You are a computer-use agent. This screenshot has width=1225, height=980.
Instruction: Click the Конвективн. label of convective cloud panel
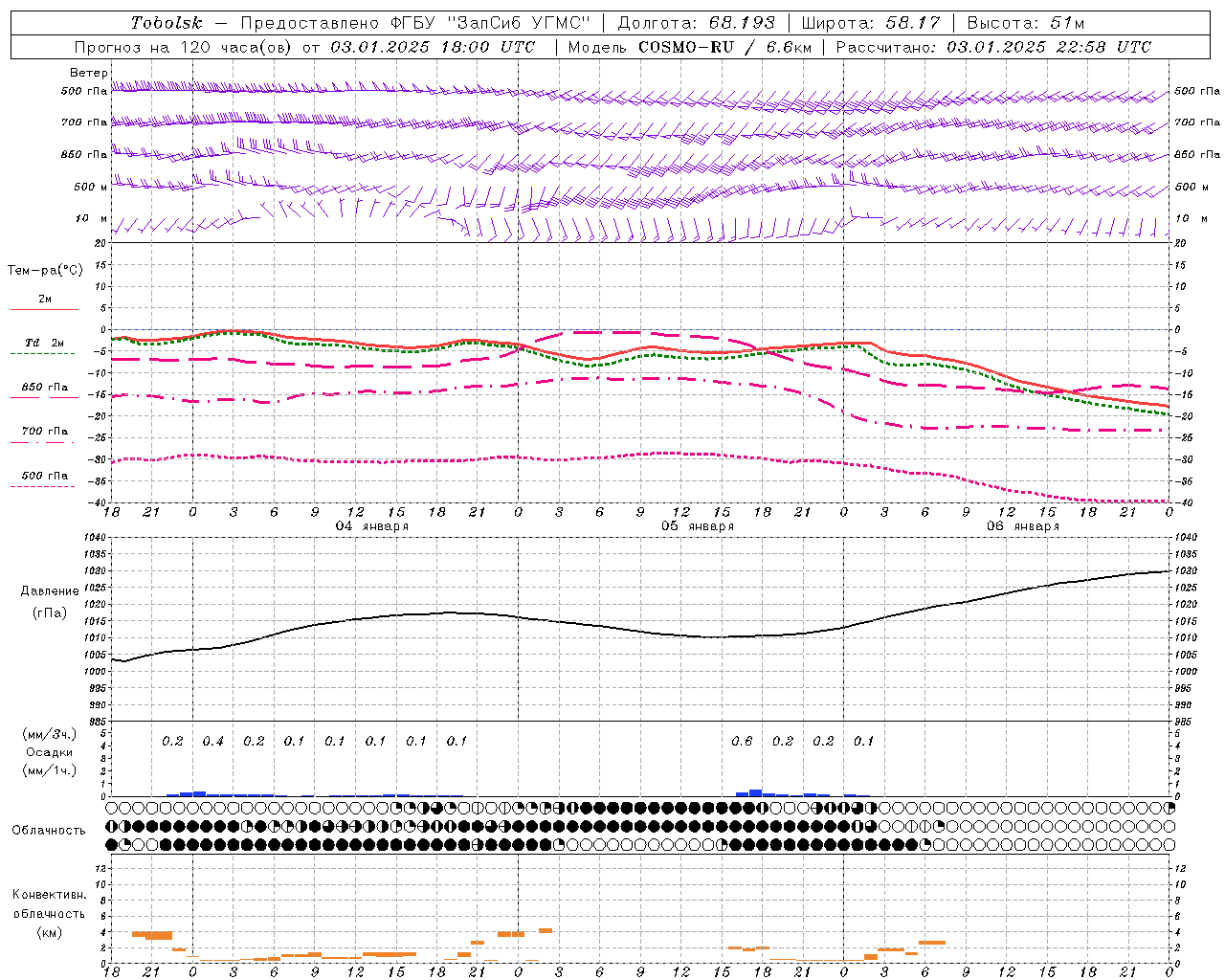(50, 895)
